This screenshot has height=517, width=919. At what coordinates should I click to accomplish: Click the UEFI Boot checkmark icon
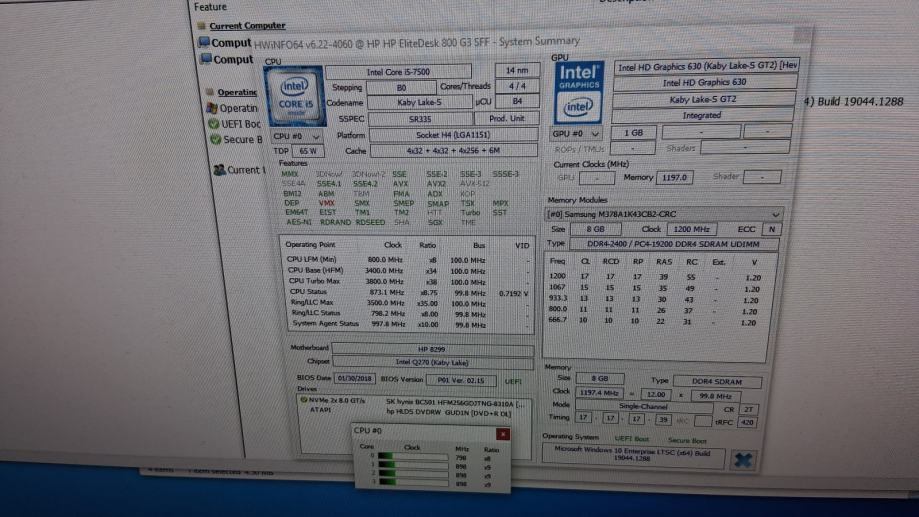pos(214,124)
